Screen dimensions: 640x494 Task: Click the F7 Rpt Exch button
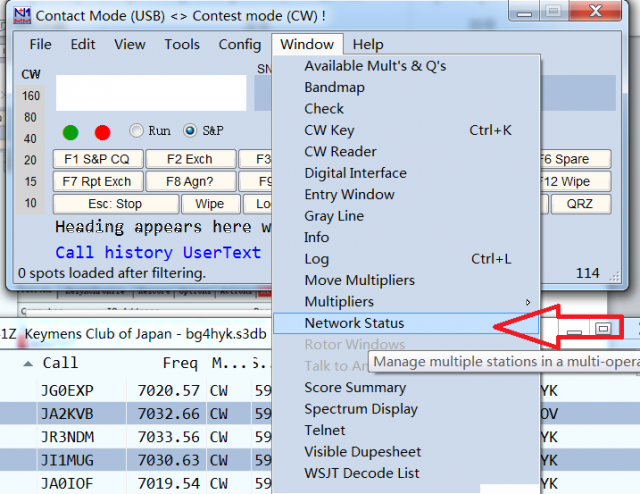pyautogui.click(x=98, y=181)
